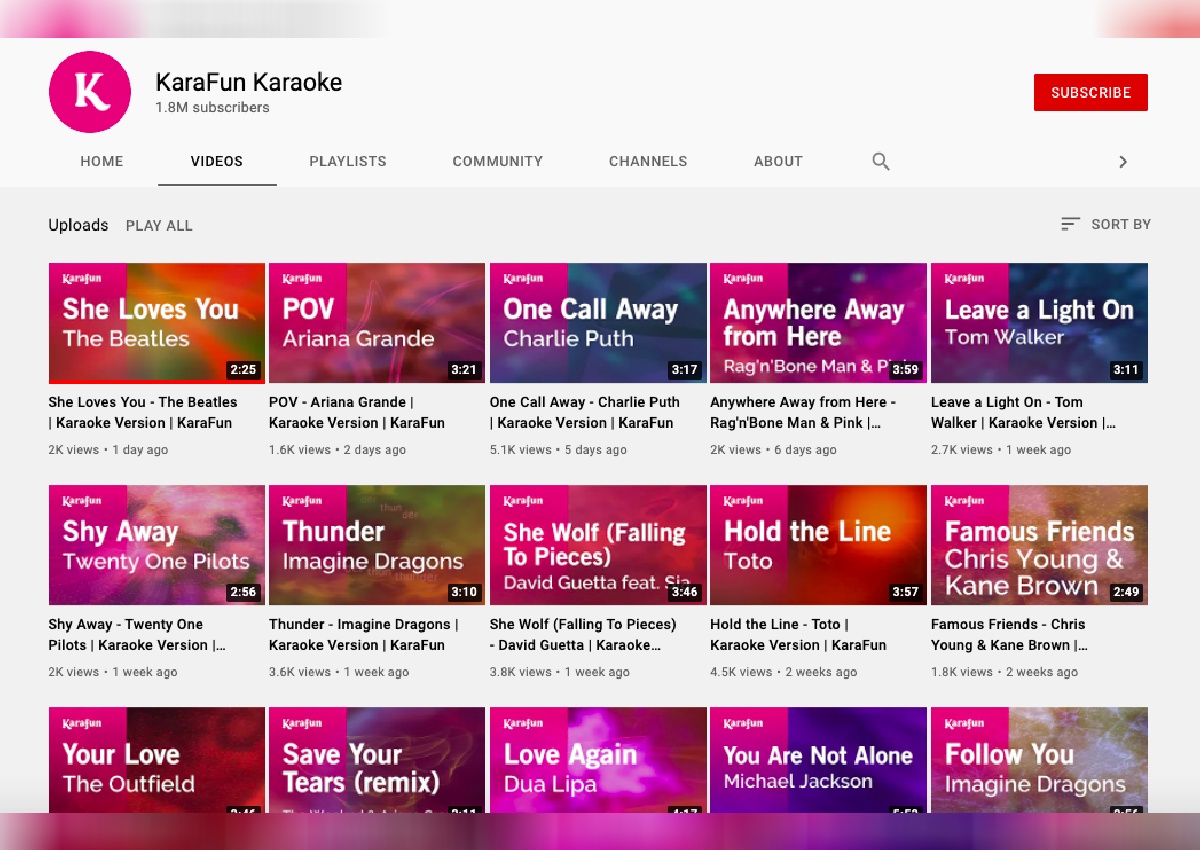Open Hold the Line Toto thumbnail
Image resolution: width=1200 pixels, height=850 pixels.
coord(818,545)
